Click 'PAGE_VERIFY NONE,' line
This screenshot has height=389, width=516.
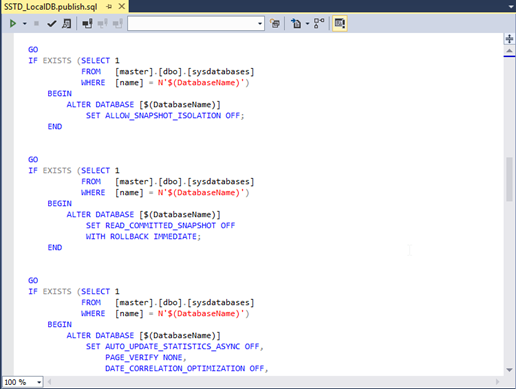coord(146,358)
